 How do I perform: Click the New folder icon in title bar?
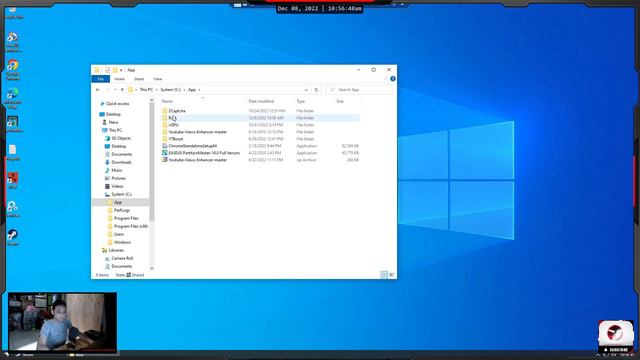115,70
